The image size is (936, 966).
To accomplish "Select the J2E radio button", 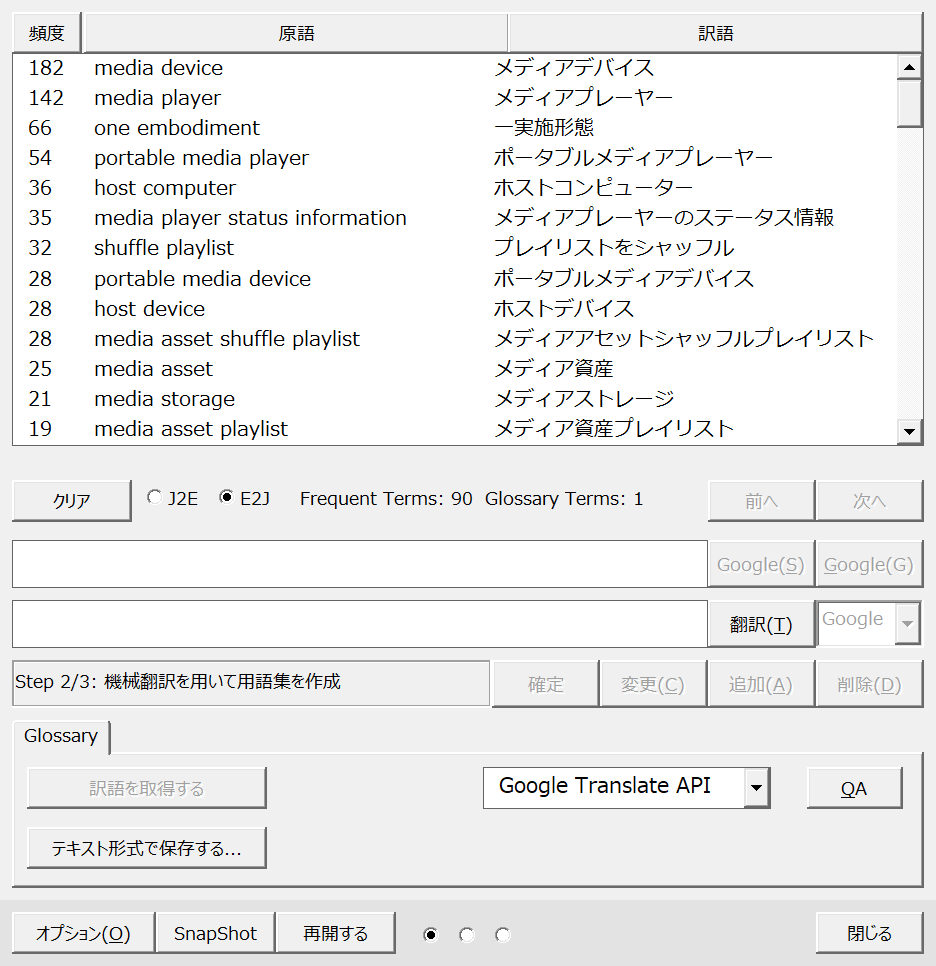I will 154,497.
